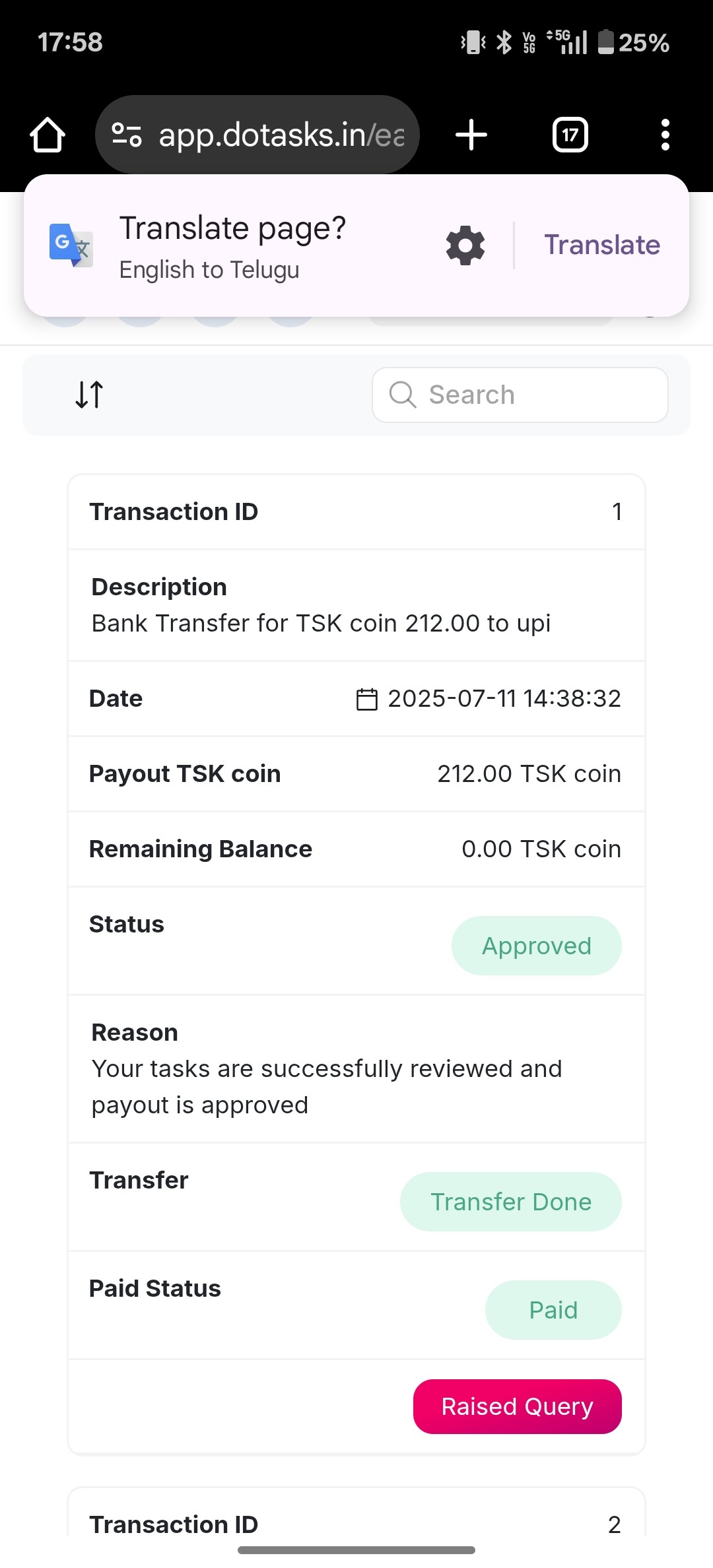Open the browser three-dot menu
Screen dimensions: 713x1568
tap(665, 135)
